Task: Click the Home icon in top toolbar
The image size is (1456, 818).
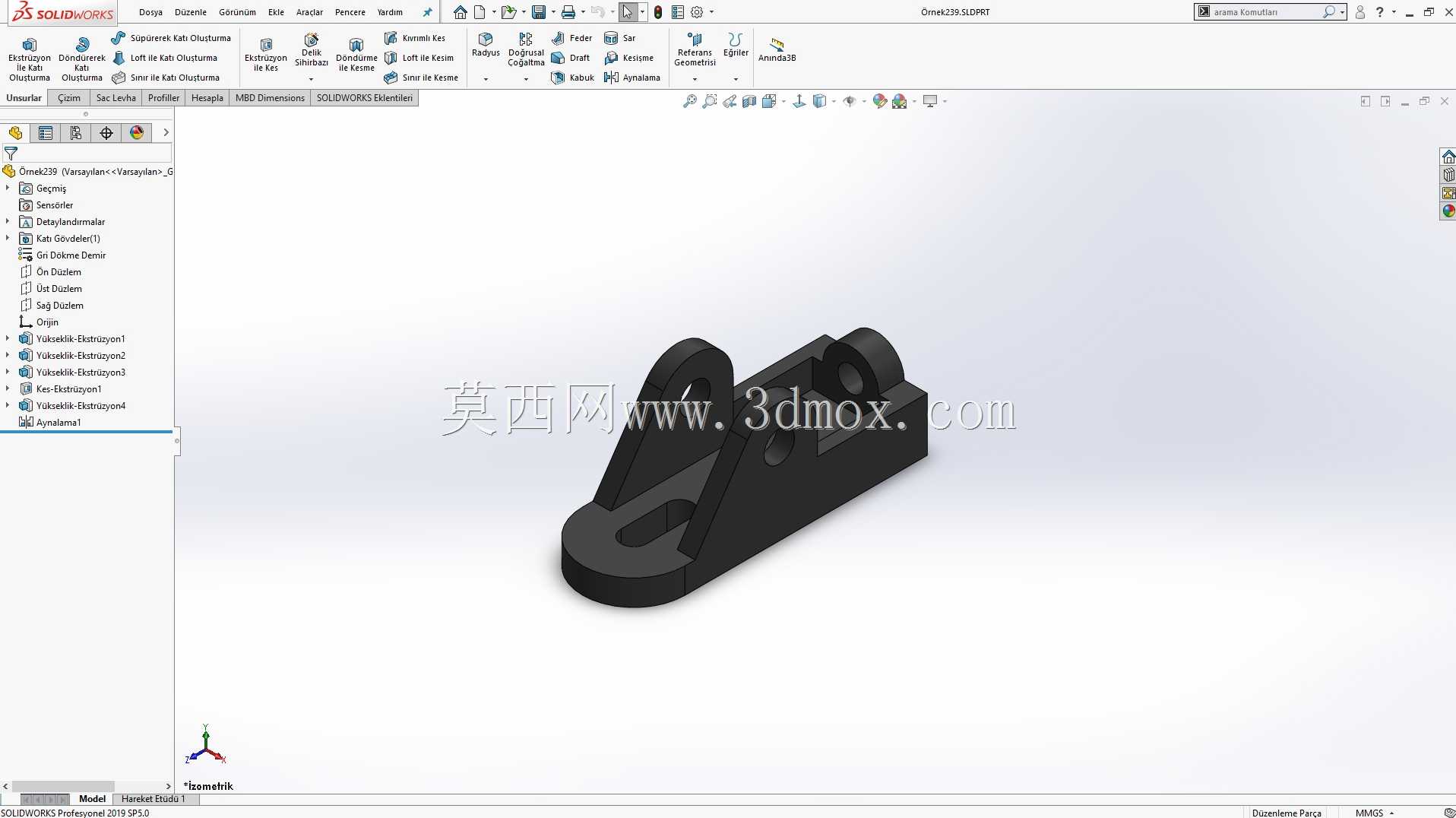Action: (460, 12)
